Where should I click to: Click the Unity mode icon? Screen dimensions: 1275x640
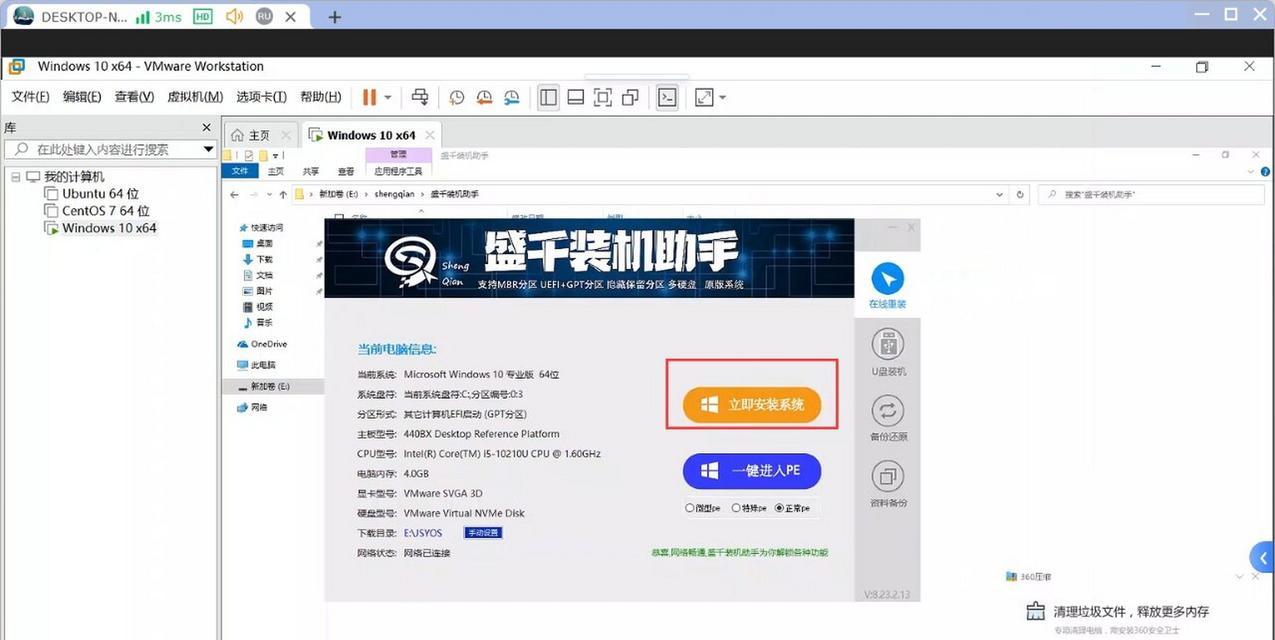coord(630,97)
